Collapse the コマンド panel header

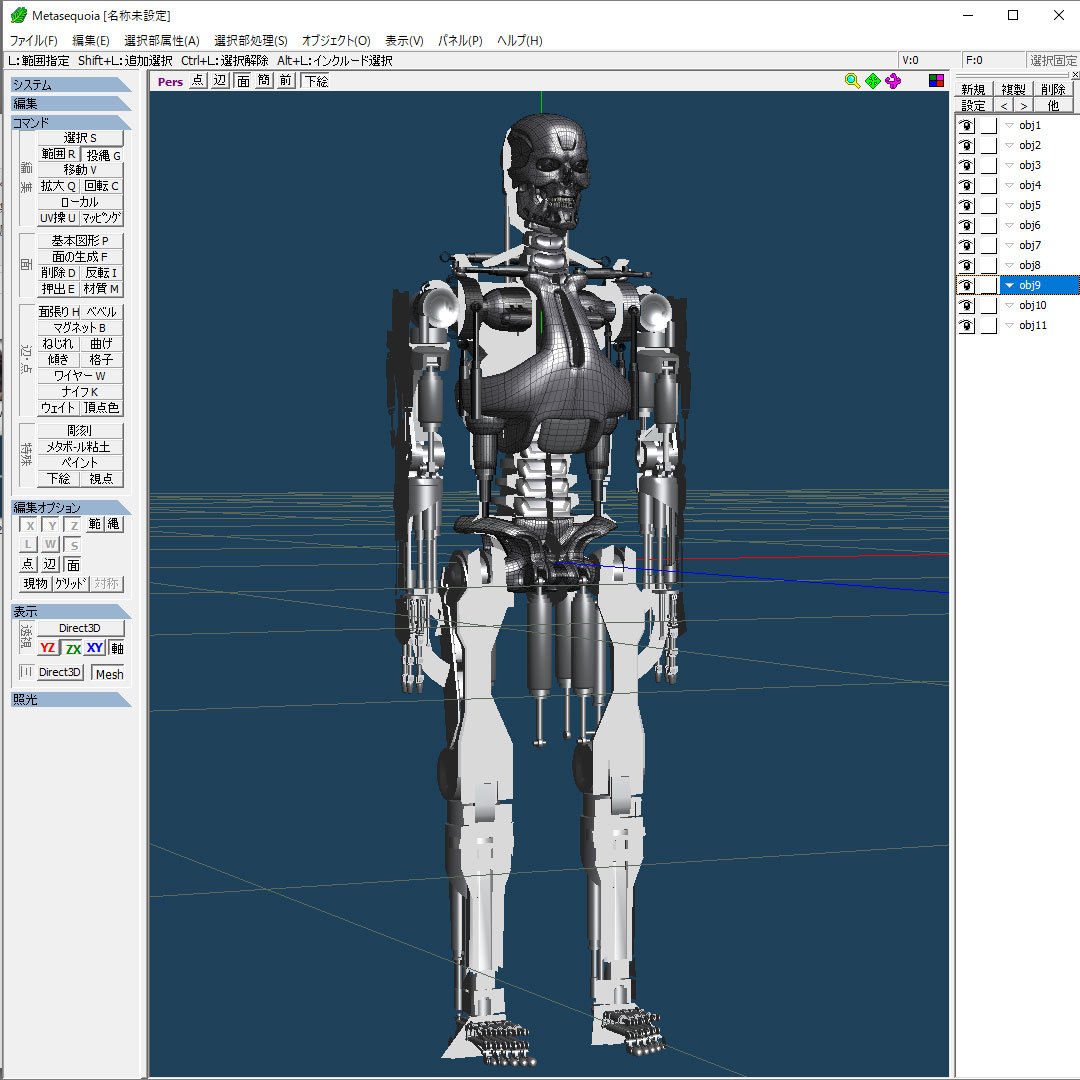[x=71, y=123]
